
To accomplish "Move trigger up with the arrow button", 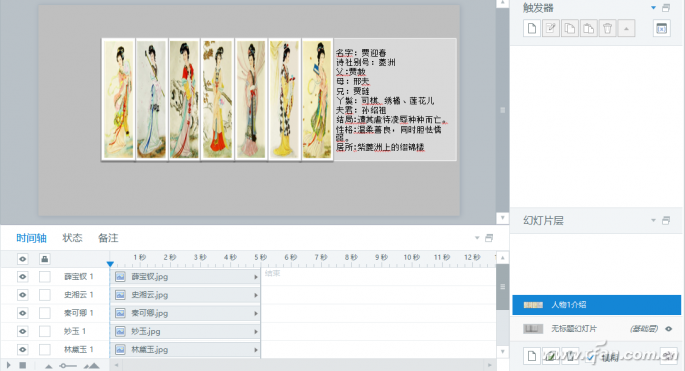I will tap(626, 29).
